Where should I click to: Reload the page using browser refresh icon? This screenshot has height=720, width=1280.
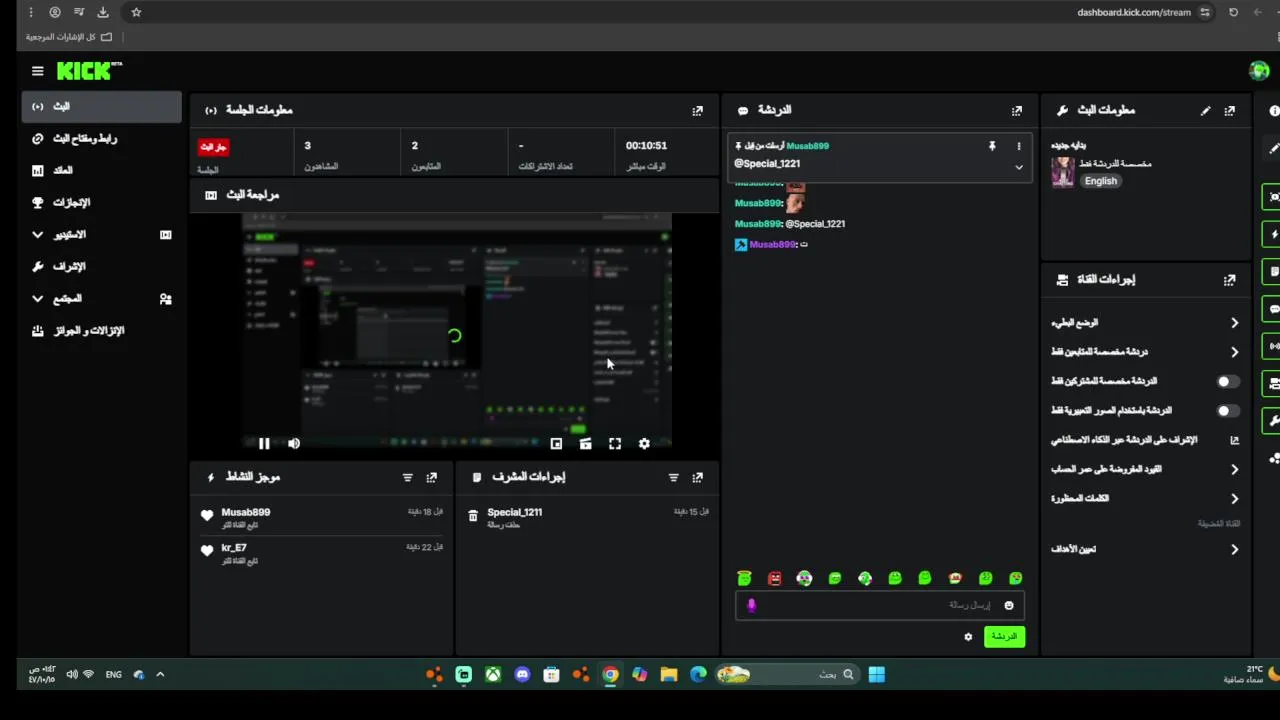(x=1233, y=13)
